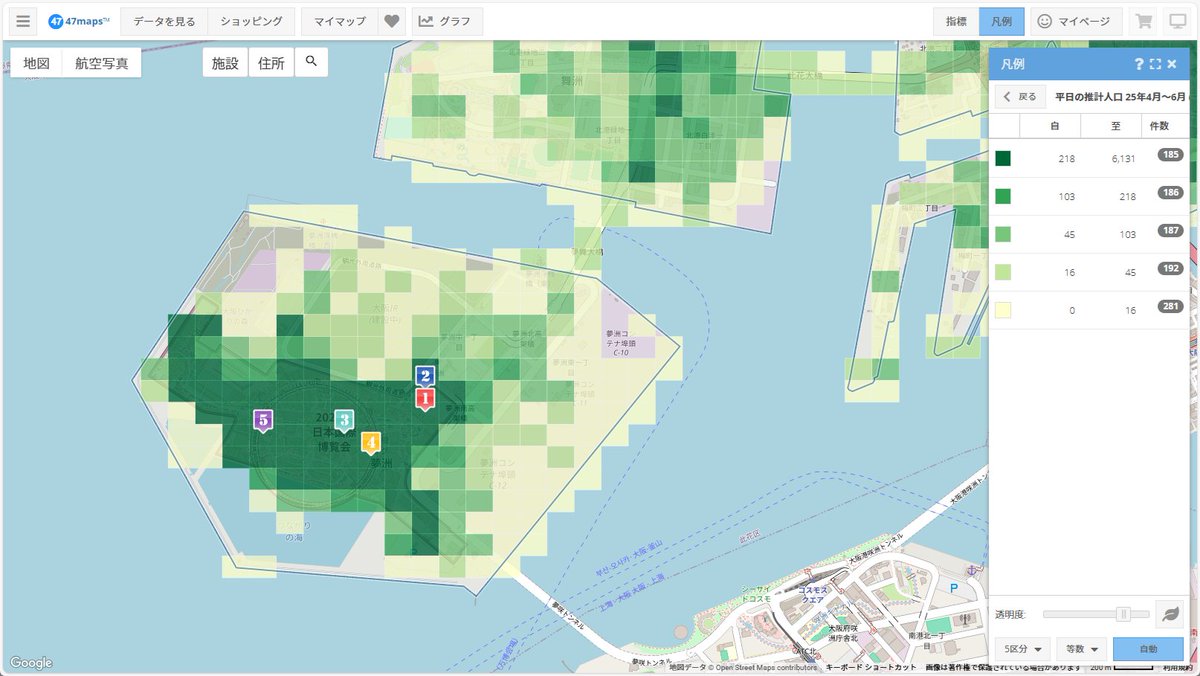The height and width of the screenshot is (676, 1200).
Task: Click legend title 平日の推計人口 25年4月〜6月
Action: [x=1119, y=97]
